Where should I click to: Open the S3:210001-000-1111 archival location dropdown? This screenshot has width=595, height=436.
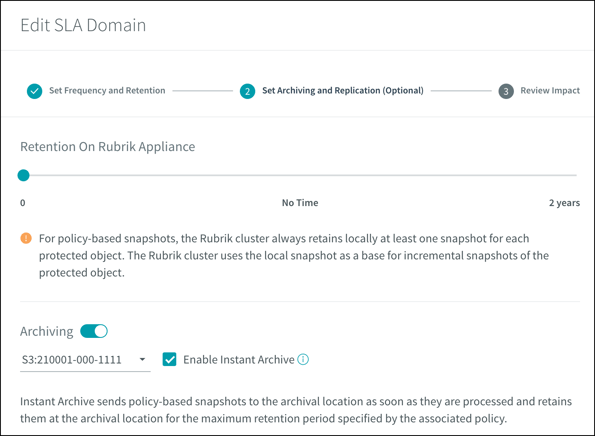pyautogui.click(x=85, y=360)
